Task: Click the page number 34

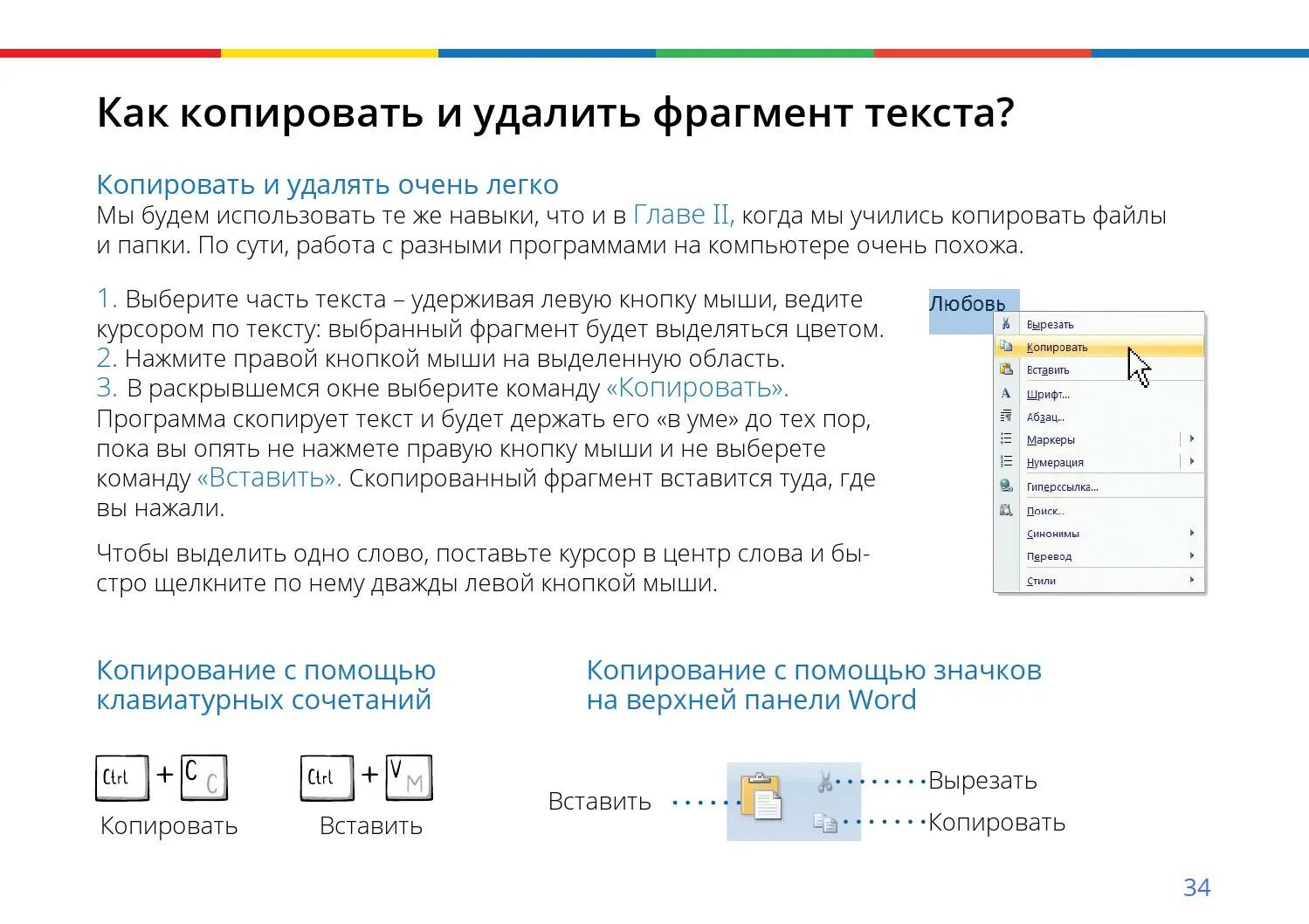Action: (x=1197, y=887)
